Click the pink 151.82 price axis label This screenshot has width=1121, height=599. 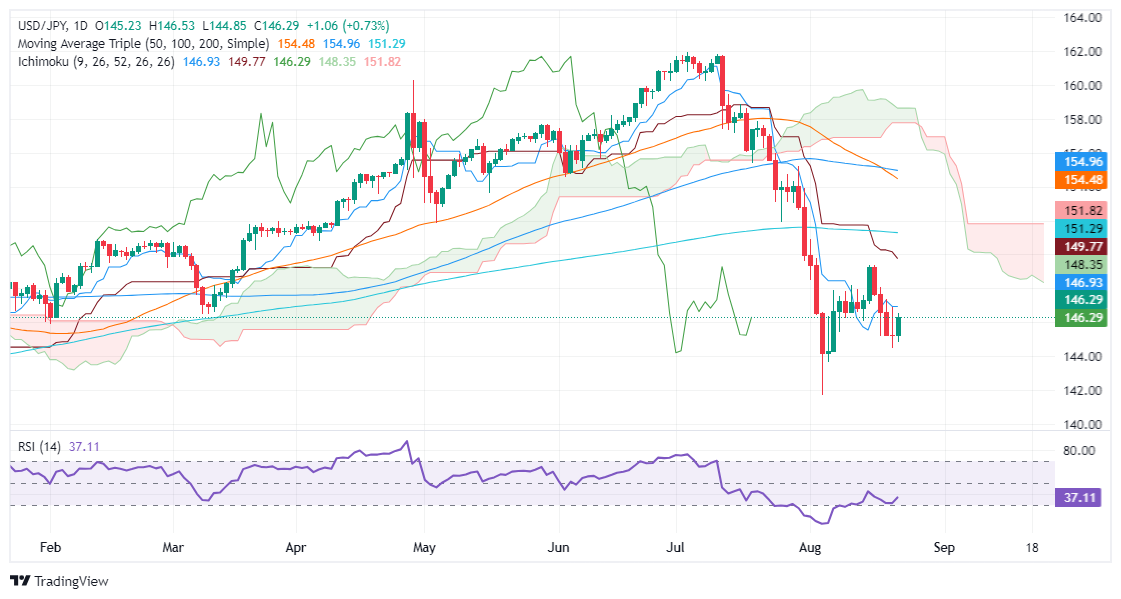coord(1081,210)
